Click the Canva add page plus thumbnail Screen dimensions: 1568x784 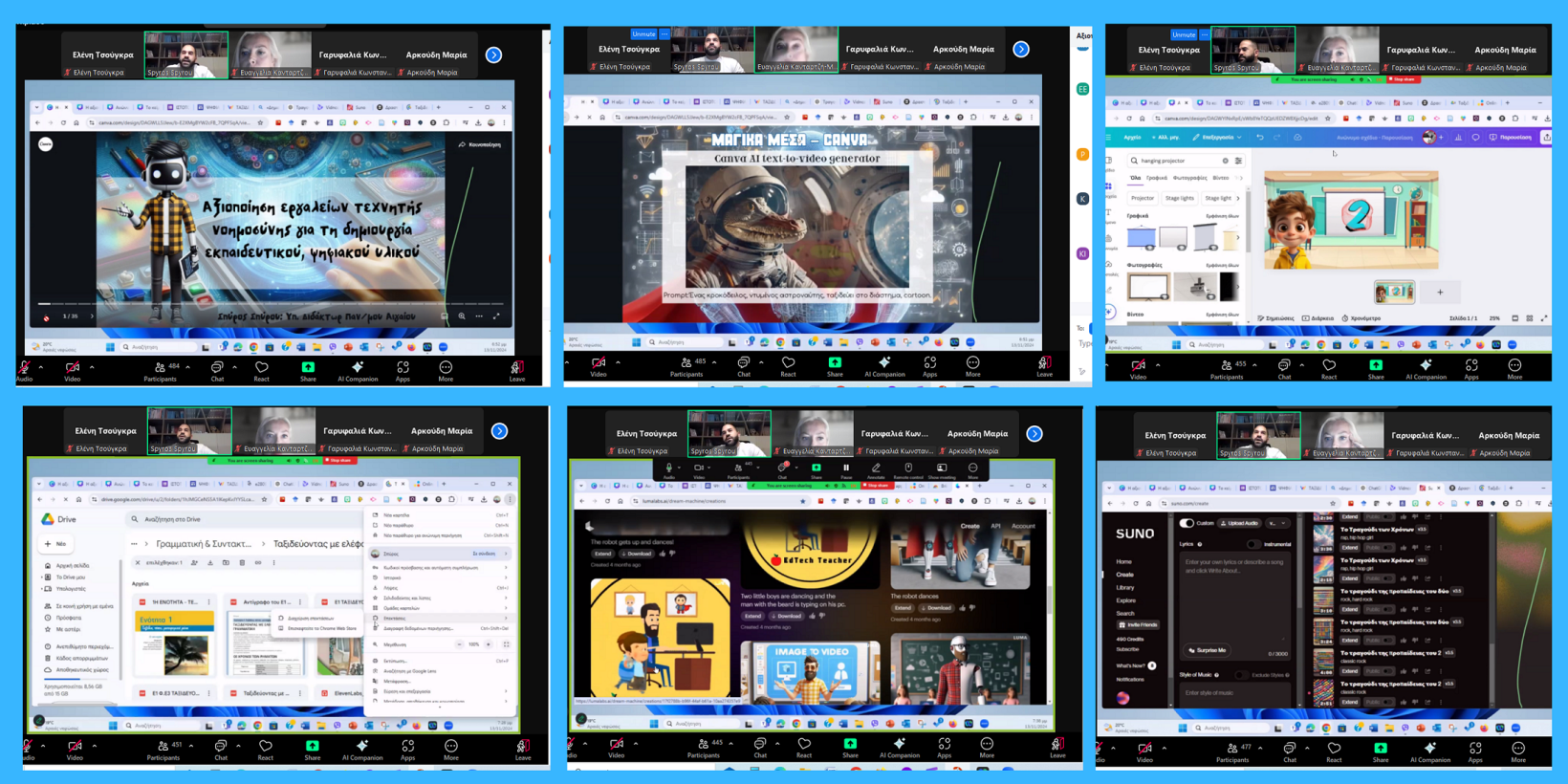[x=1440, y=293]
